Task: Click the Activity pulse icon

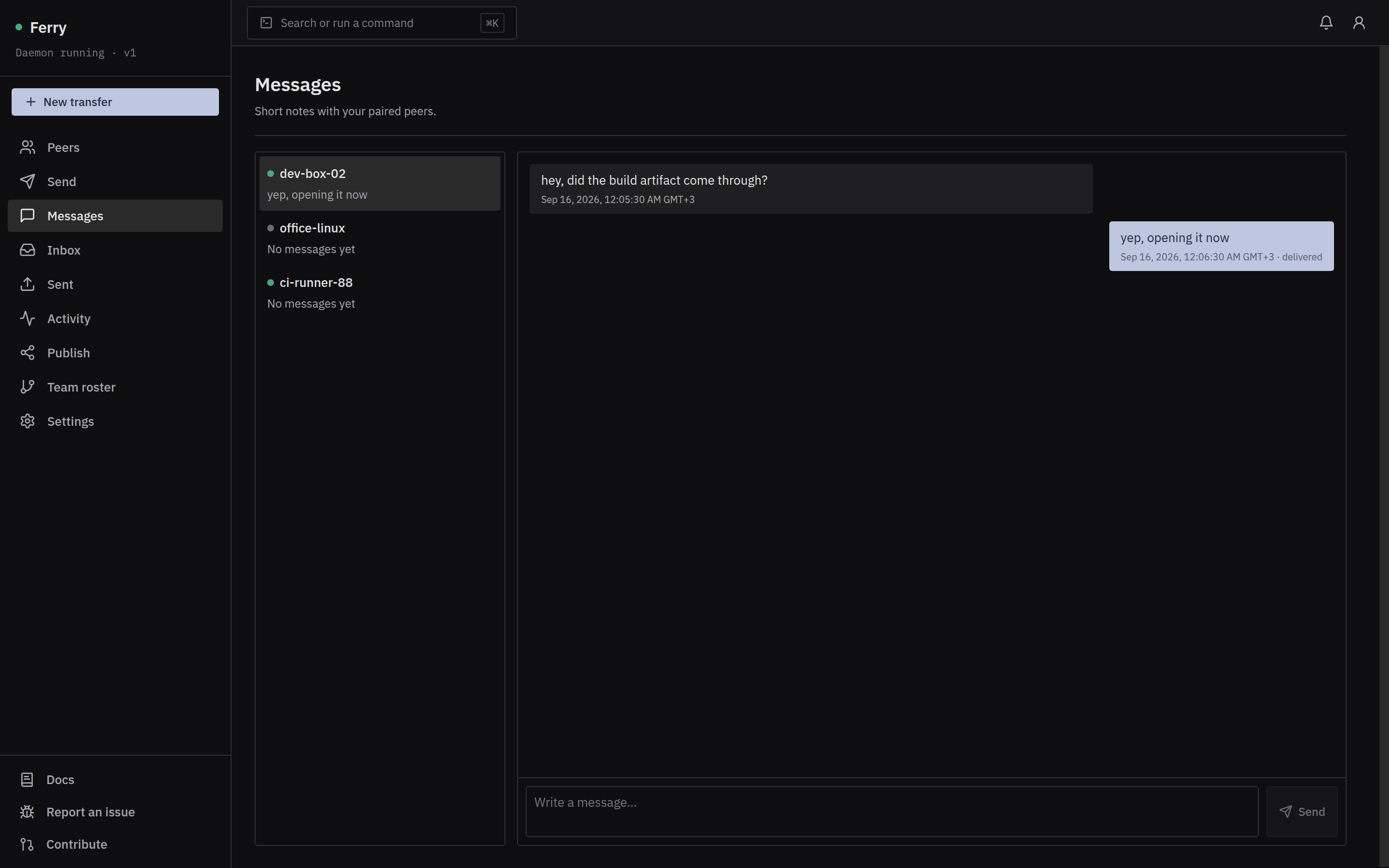Action: point(27,319)
